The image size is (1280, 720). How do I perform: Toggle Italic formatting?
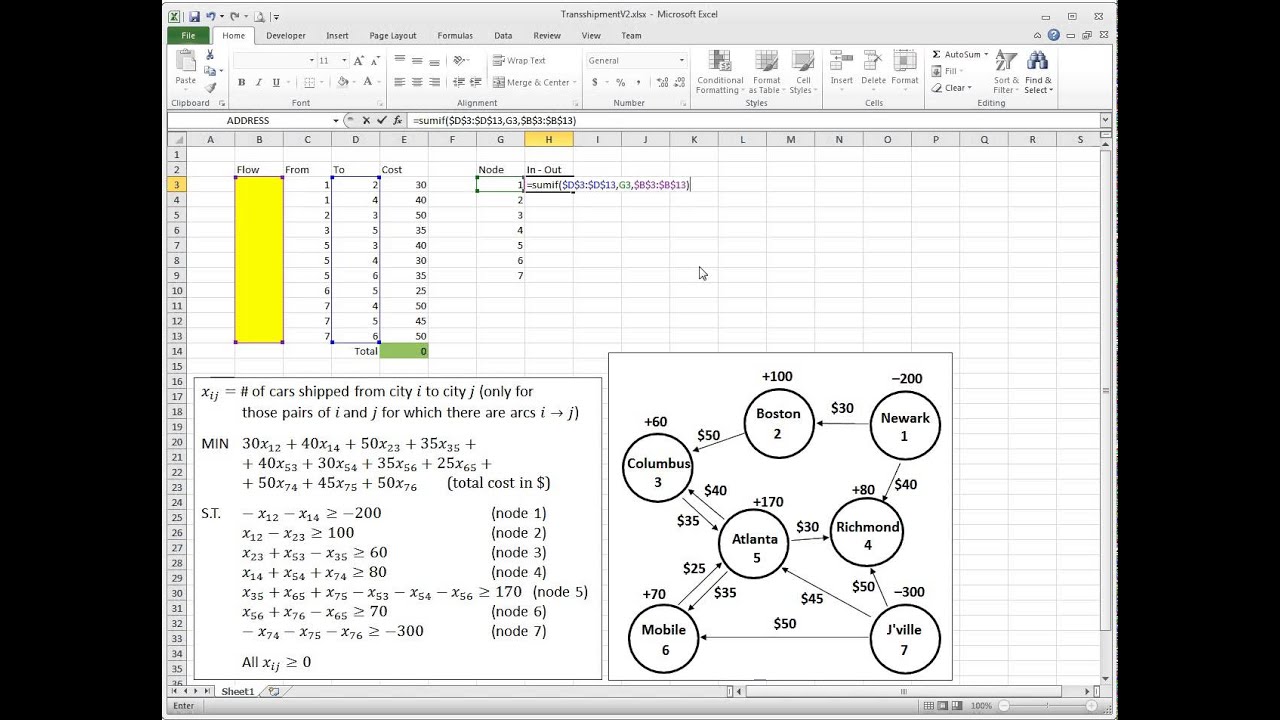pyautogui.click(x=258, y=83)
